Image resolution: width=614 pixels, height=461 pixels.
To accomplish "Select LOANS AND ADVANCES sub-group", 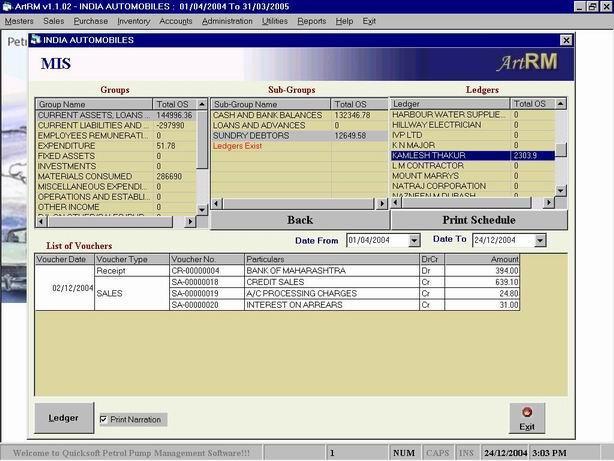I will (300, 125).
